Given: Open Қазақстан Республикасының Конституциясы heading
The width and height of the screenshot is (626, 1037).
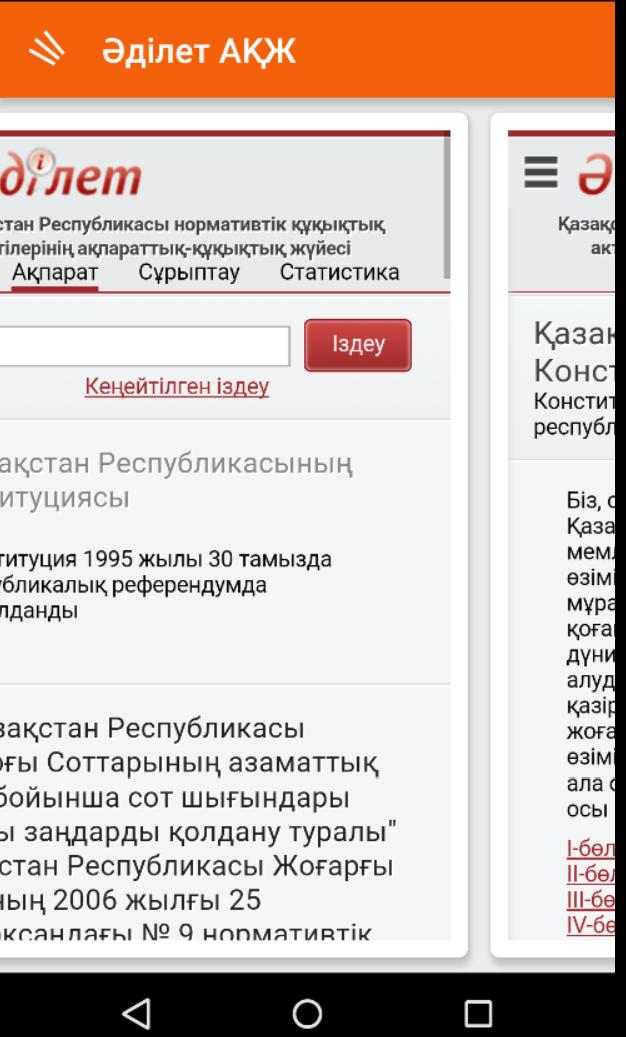Looking at the screenshot, I should [x=176, y=481].
